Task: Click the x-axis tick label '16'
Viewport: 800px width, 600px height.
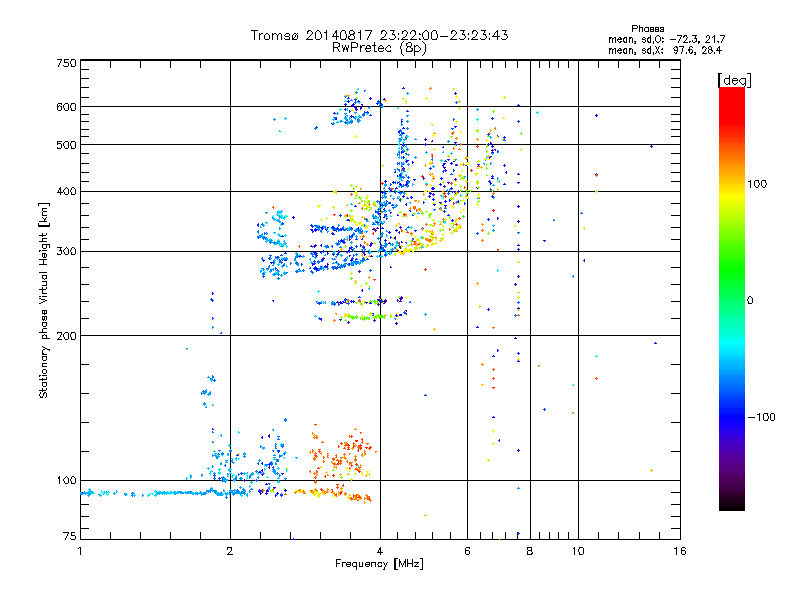Action: click(x=680, y=551)
